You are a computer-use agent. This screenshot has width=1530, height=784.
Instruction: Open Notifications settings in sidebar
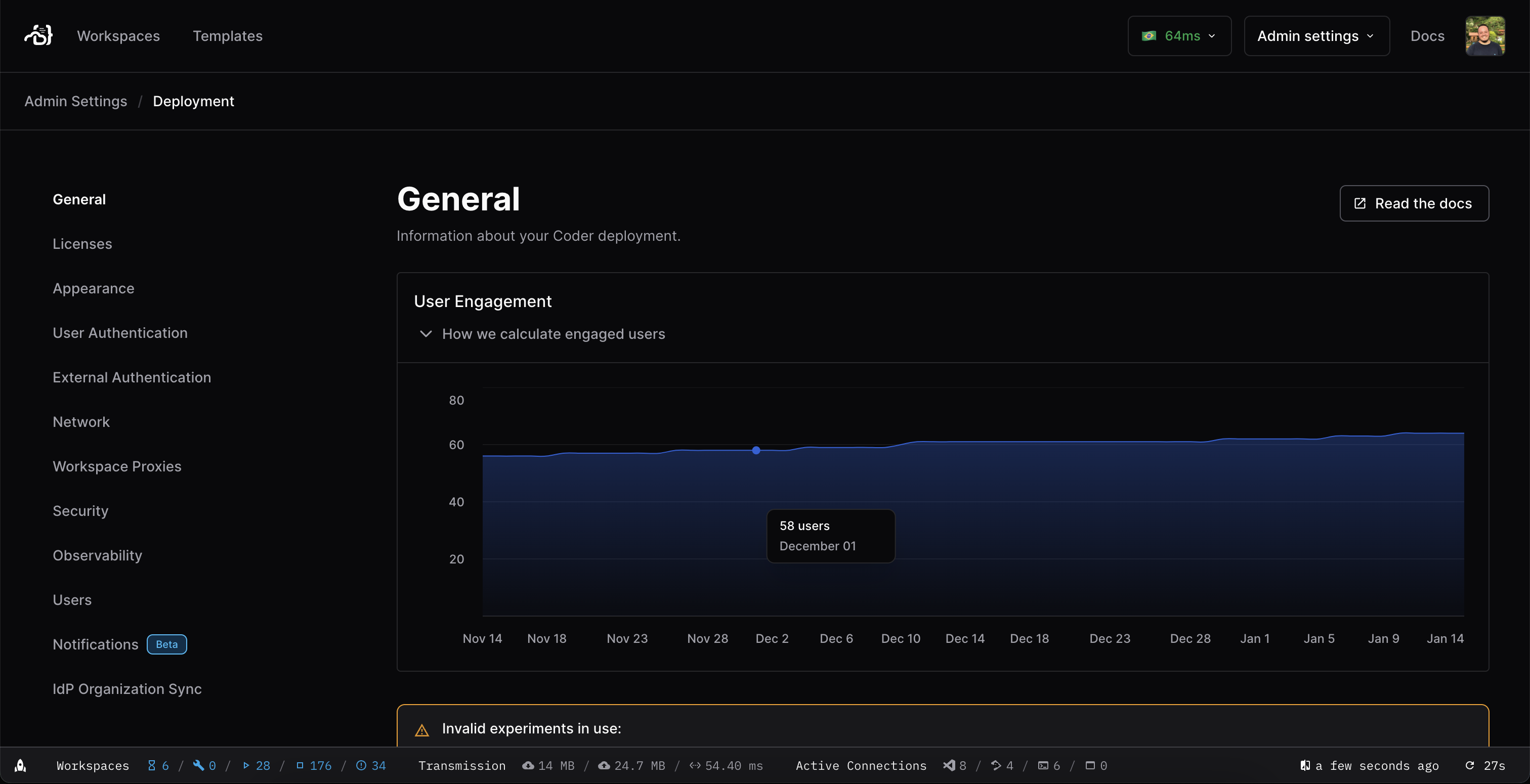pyautogui.click(x=95, y=645)
